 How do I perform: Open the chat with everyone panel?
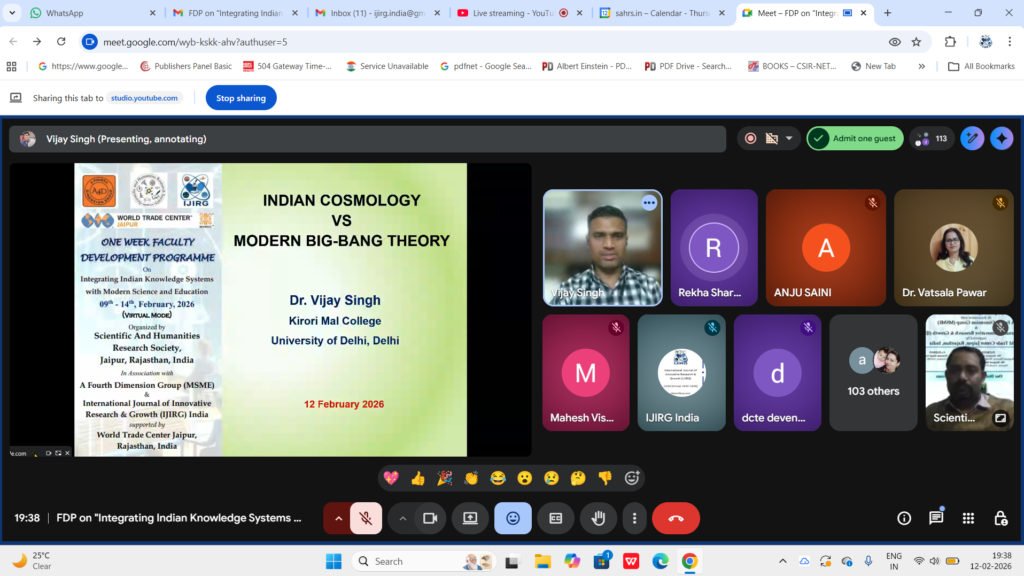(936, 518)
